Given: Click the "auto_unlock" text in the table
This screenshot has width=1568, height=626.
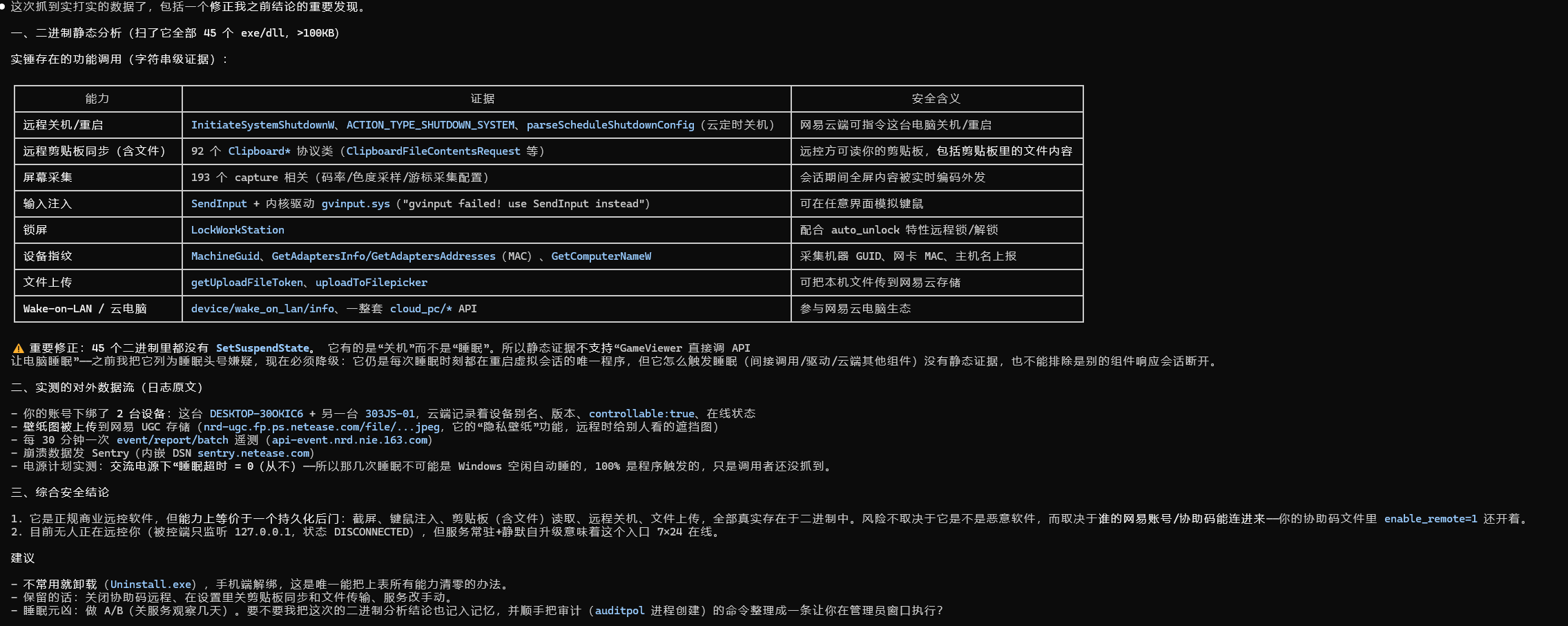Looking at the screenshot, I should pos(865,230).
